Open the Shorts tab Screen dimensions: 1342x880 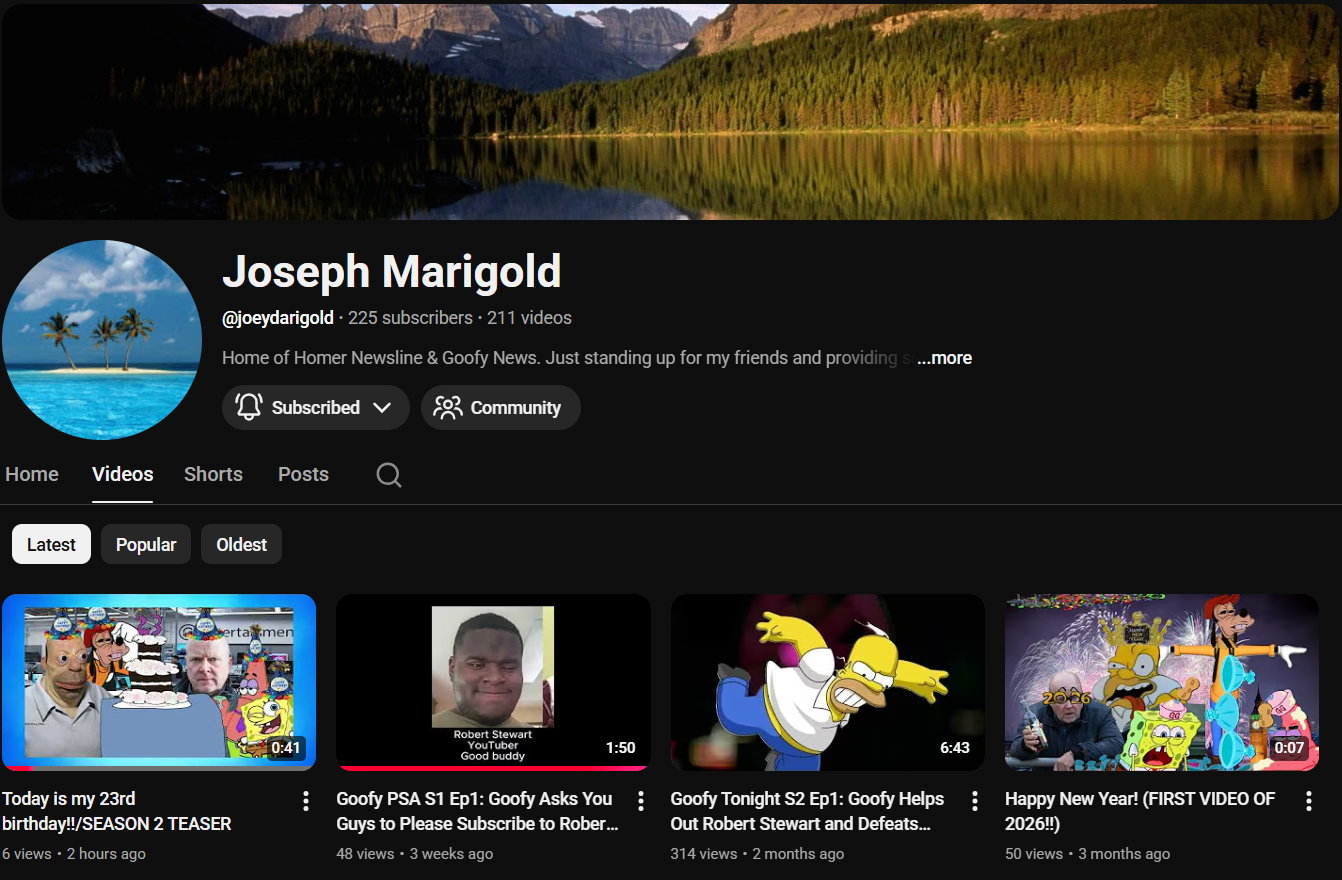[213, 474]
